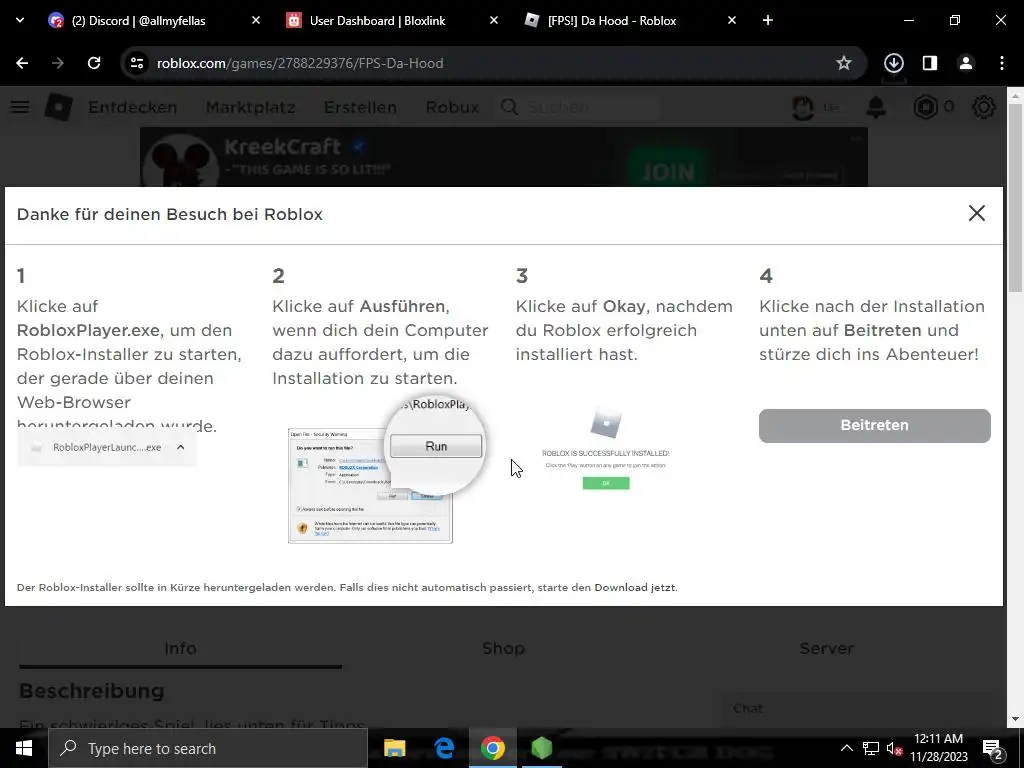Open the Roblox hamburger navigation menu
1024x768 pixels.
pos(20,107)
